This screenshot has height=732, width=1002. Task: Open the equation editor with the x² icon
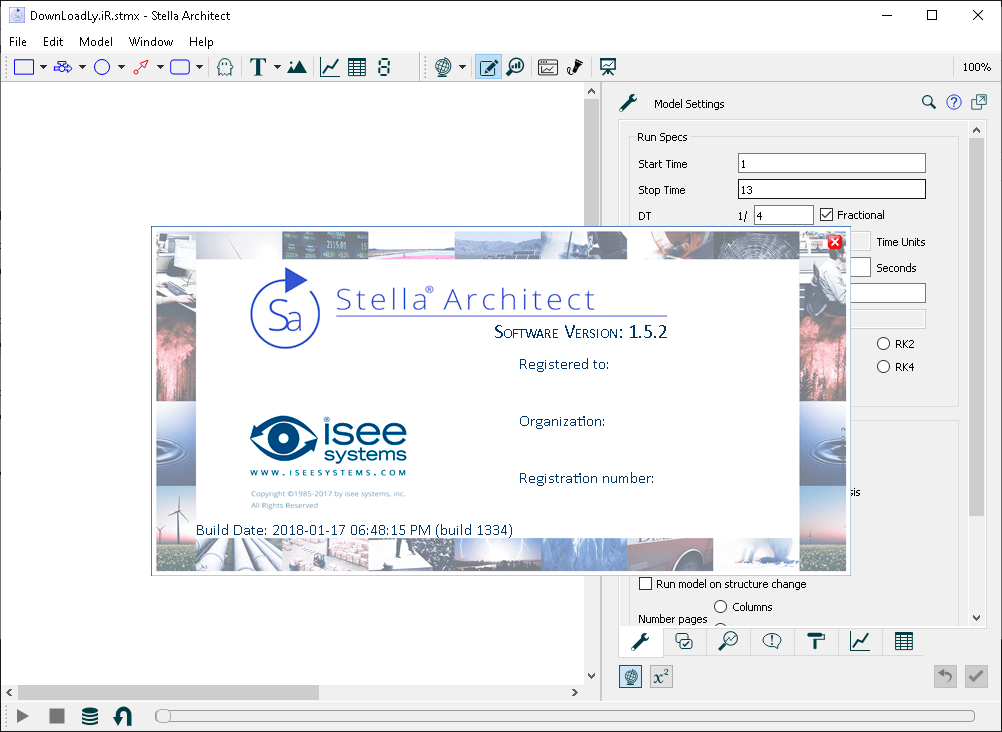pos(660,677)
